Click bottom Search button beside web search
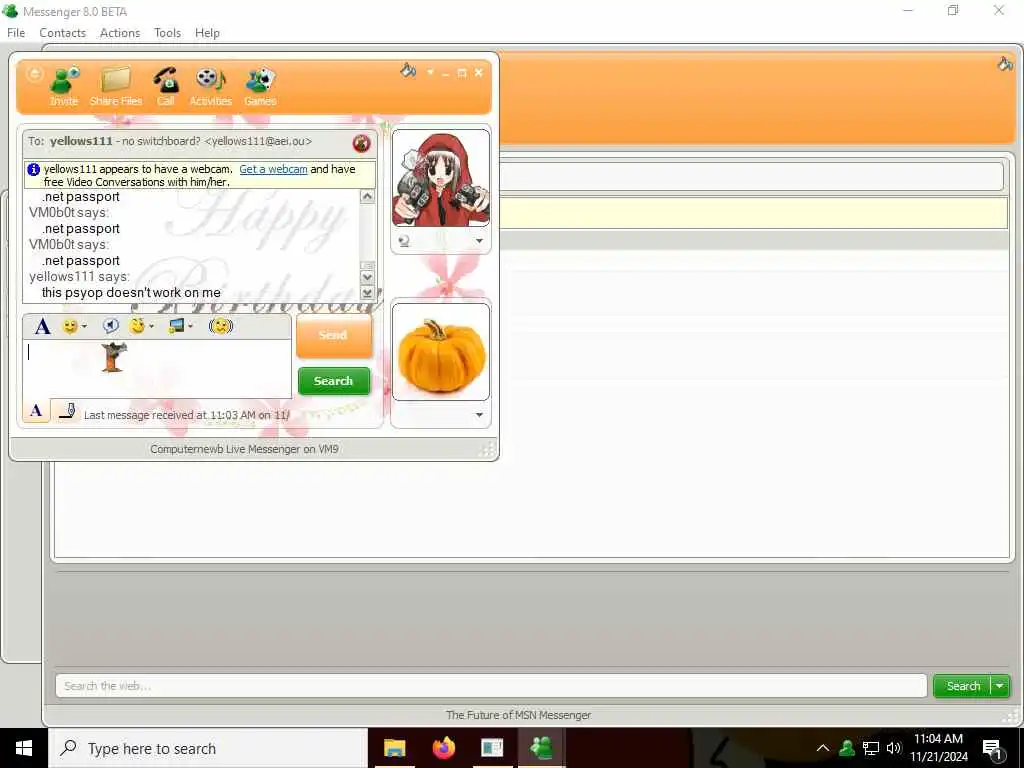 pyautogui.click(x=963, y=686)
